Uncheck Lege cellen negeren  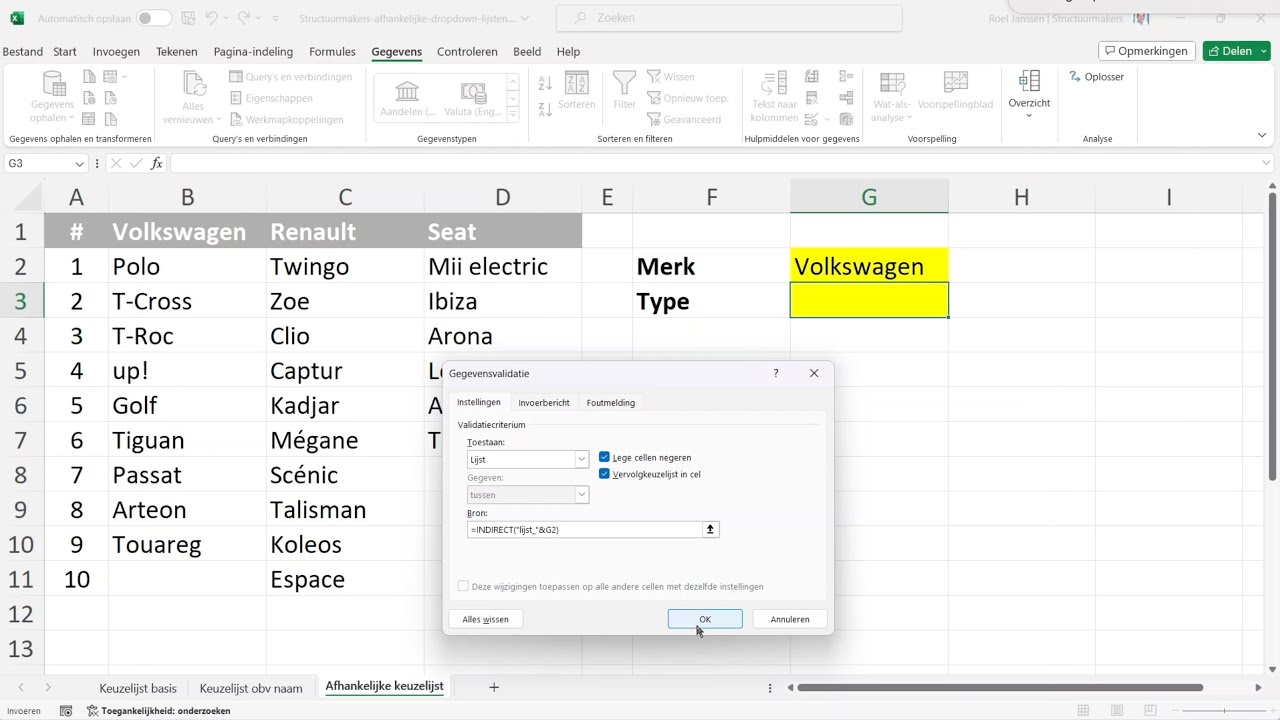[x=604, y=457]
